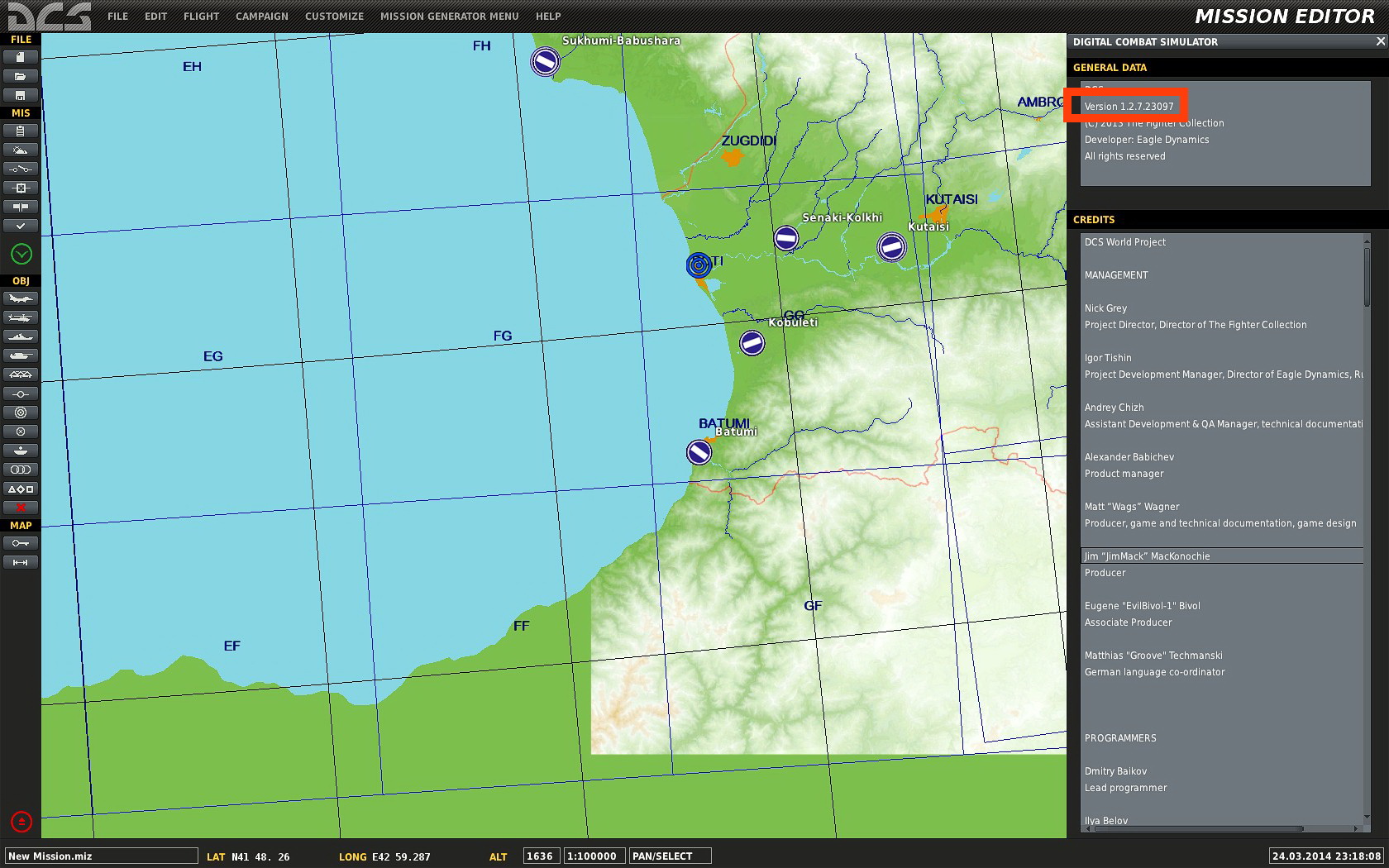
Task: Click the New mission file icon
Action: click(x=21, y=57)
